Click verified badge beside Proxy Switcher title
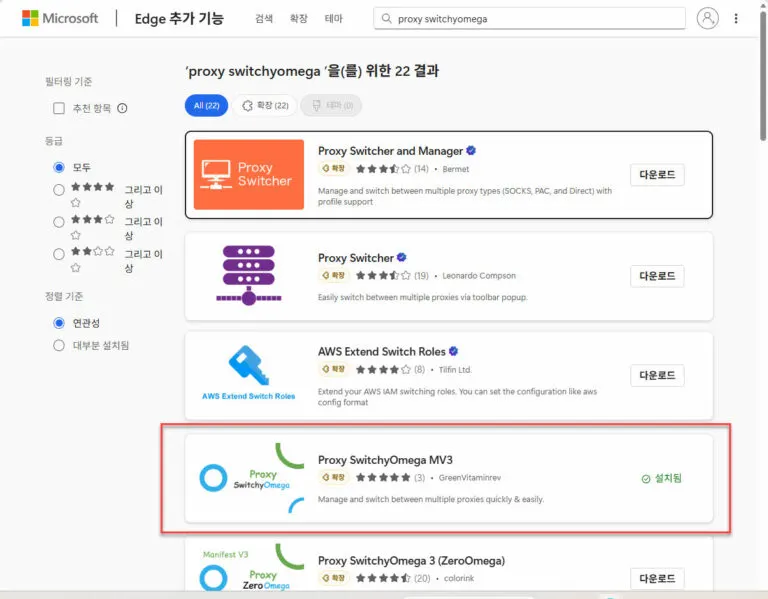Screen dimensions: 768x599 click(x=402, y=257)
